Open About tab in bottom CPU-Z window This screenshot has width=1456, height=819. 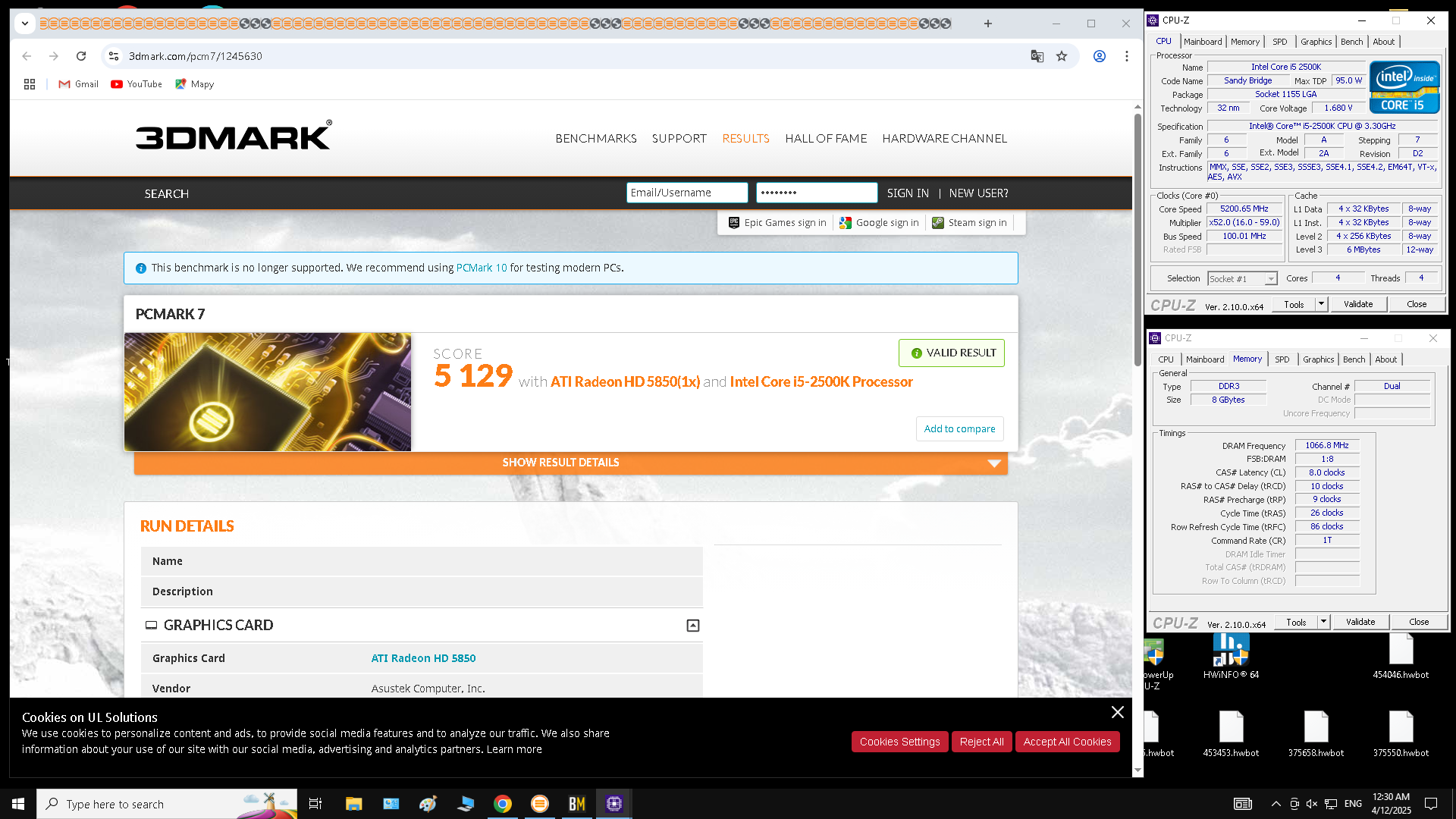1385,359
